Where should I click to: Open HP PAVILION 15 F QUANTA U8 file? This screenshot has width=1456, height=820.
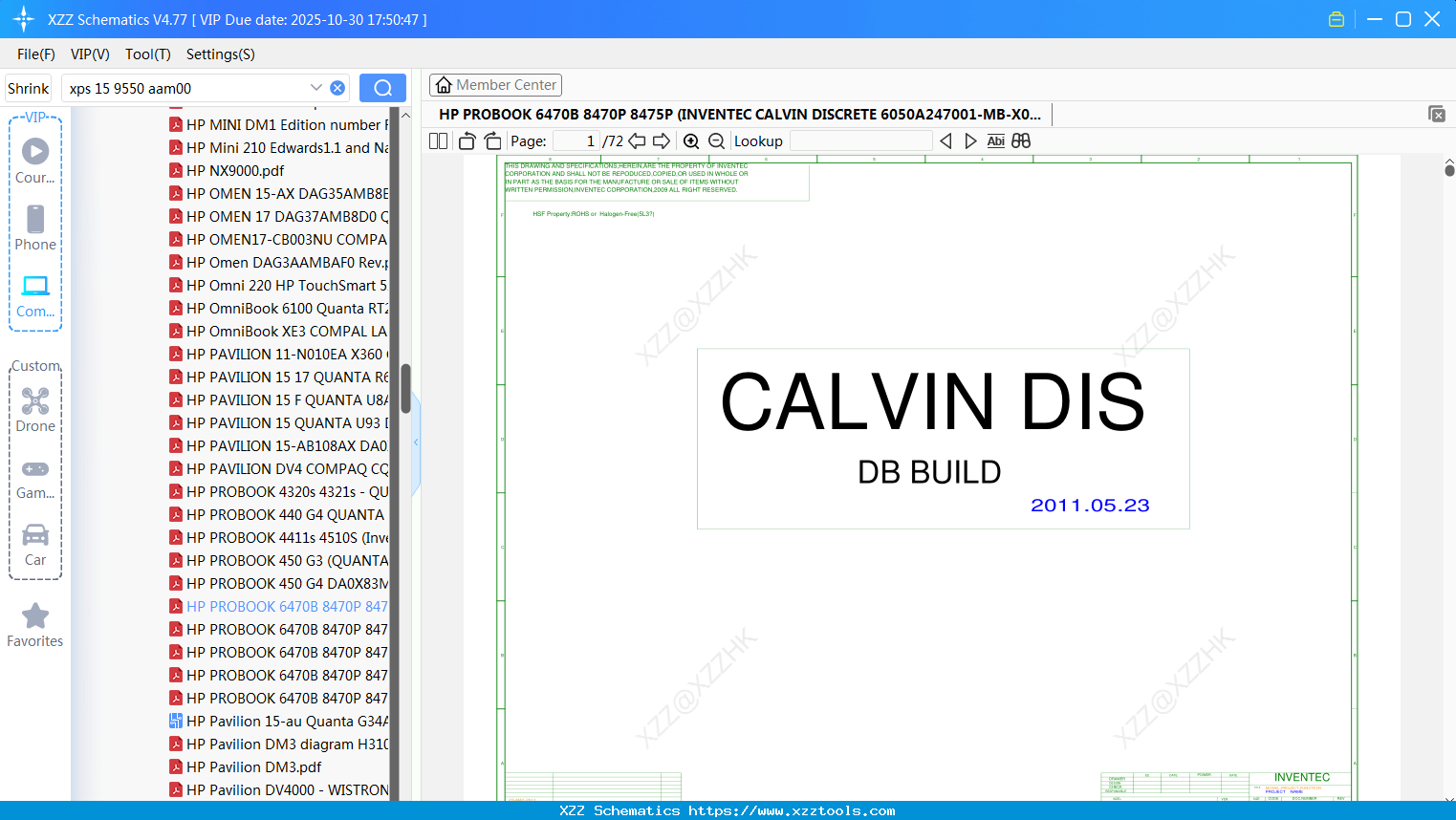click(278, 400)
